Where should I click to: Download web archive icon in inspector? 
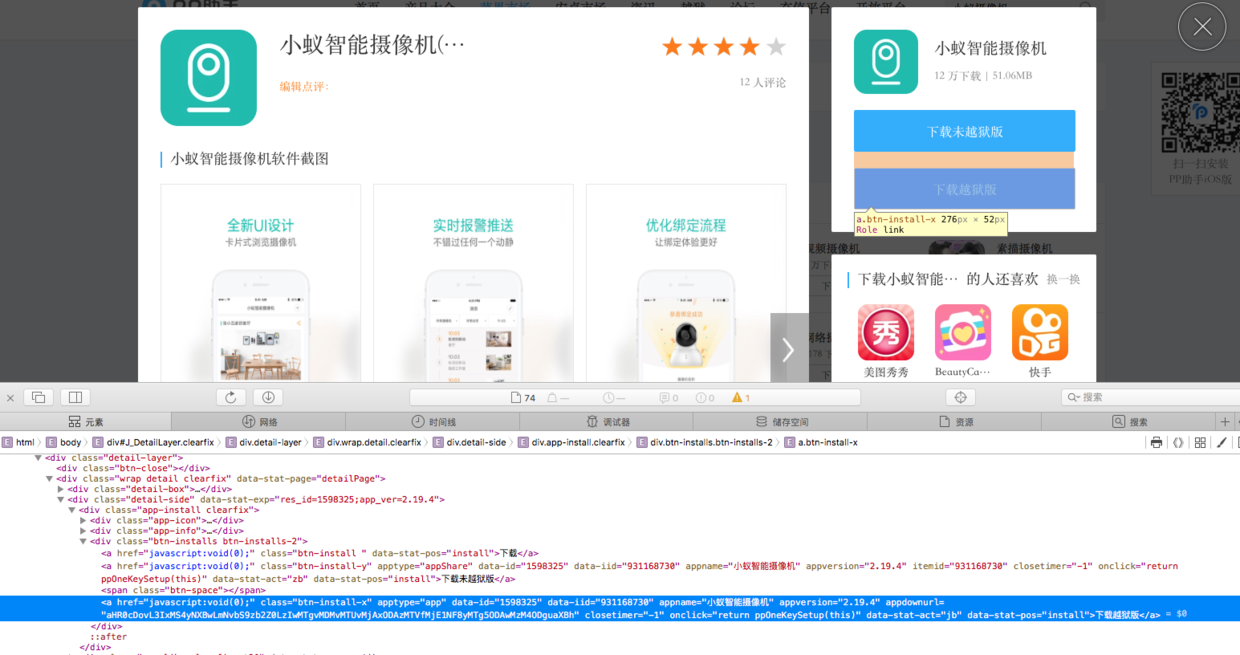[268, 397]
